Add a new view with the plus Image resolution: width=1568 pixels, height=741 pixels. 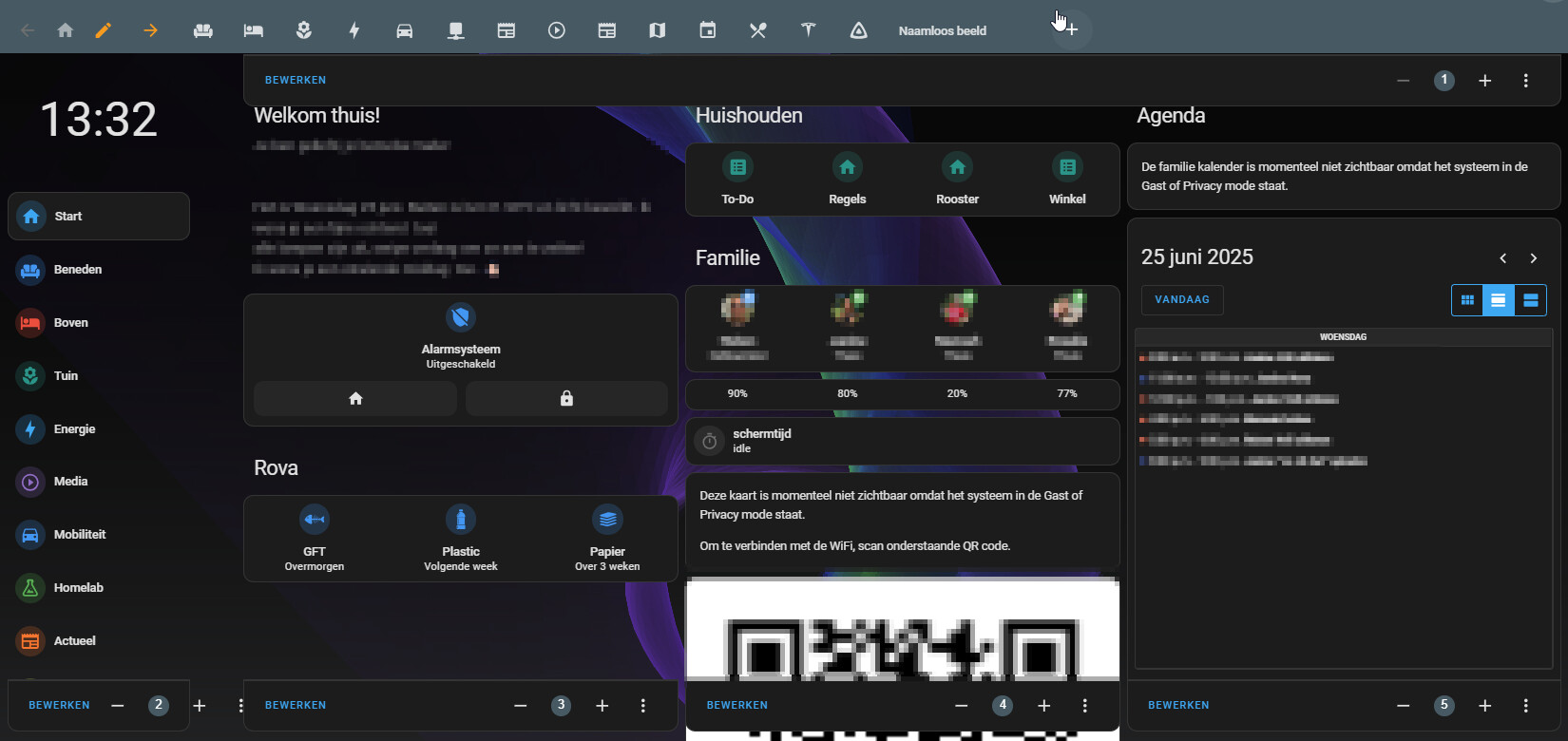click(1071, 29)
